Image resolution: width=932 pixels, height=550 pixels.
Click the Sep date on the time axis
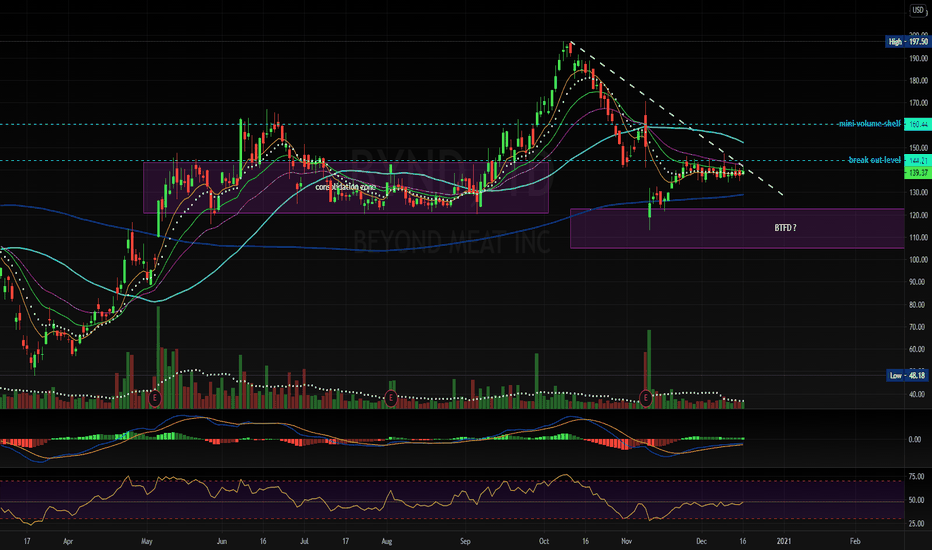click(465, 541)
